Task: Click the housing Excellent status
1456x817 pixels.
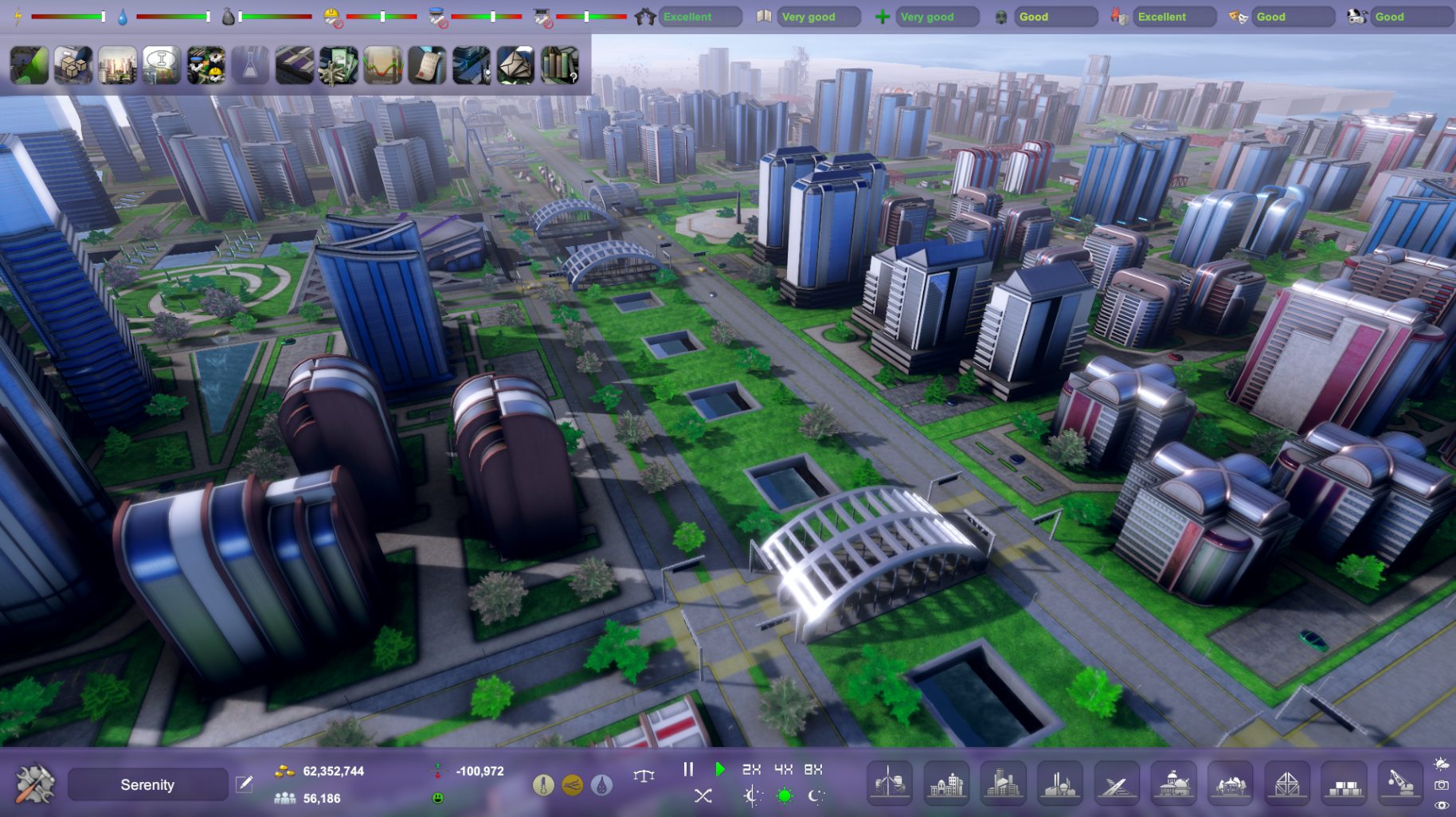Action: pyautogui.click(x=700, y=17)
